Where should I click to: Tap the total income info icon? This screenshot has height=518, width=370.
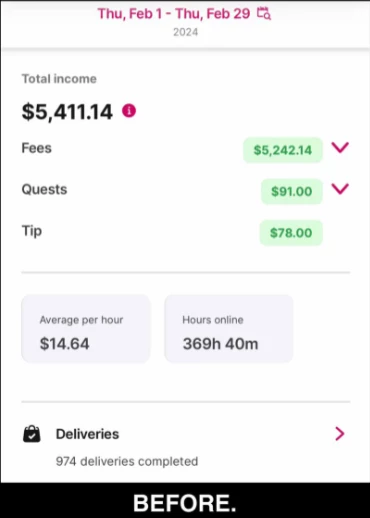[129, 111]
